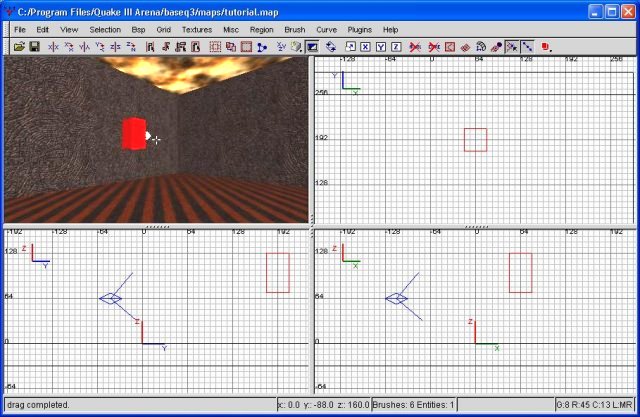
Task: Minimize the GtkRadiant window
Action: [x=596, y=12]
